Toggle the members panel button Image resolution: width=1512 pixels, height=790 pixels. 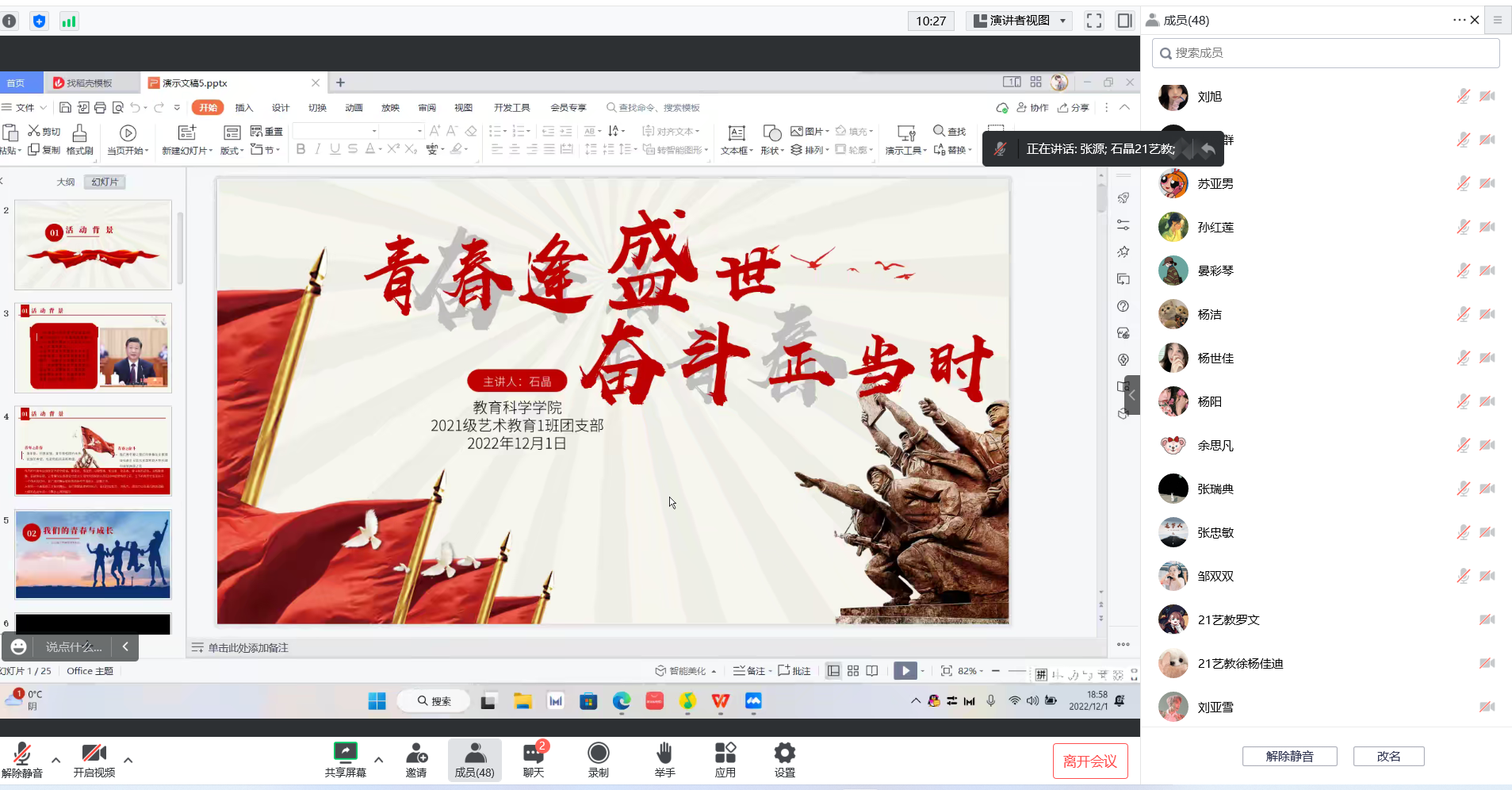474,759
